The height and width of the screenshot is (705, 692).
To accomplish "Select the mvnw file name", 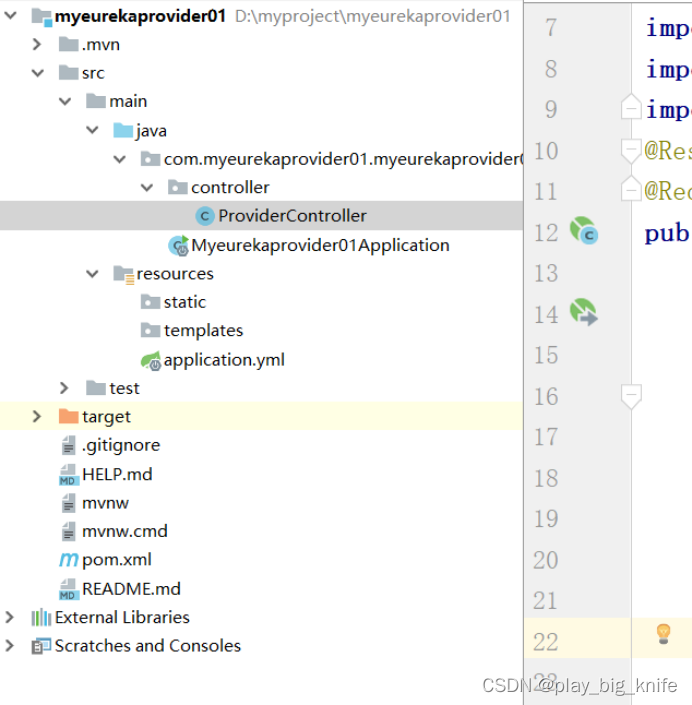I will click(105, 503).
